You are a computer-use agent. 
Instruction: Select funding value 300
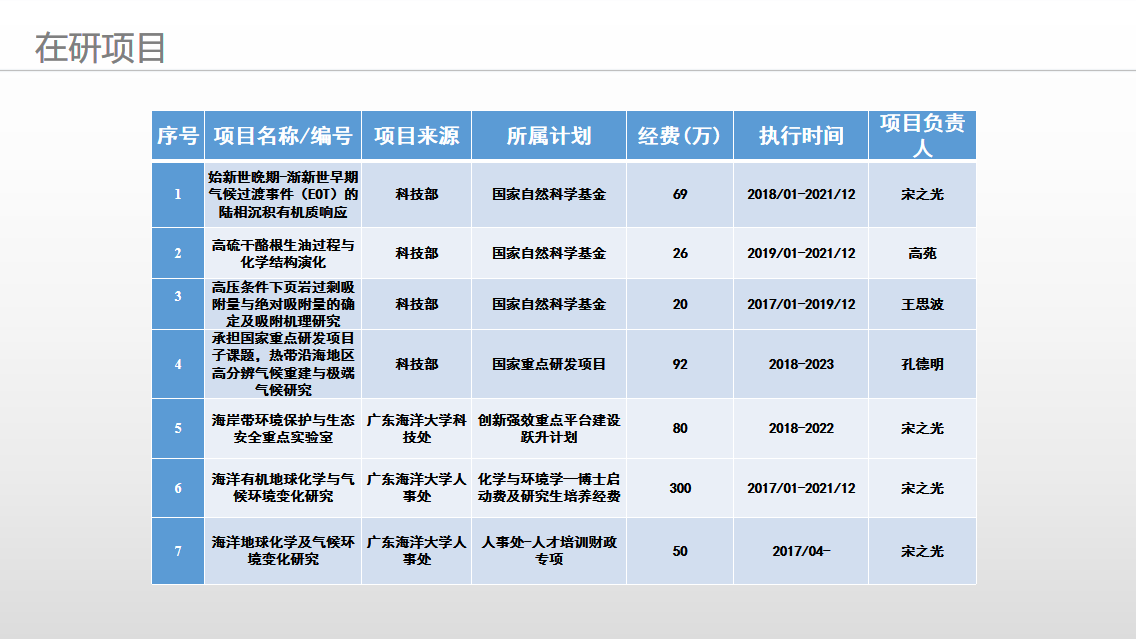pos(680,488)
